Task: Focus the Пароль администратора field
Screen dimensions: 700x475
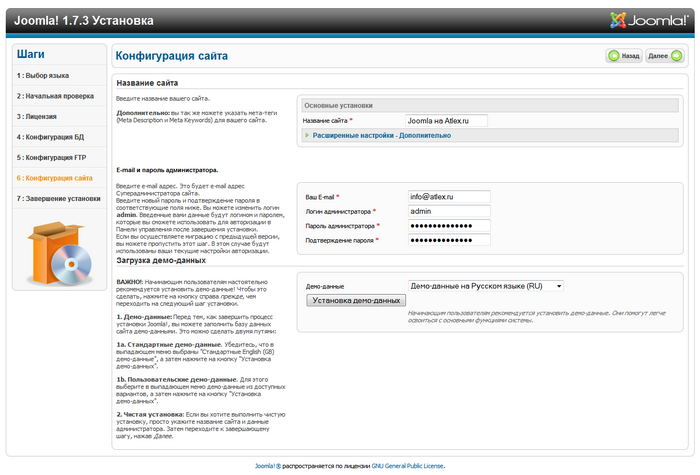Action: (449, 226)
